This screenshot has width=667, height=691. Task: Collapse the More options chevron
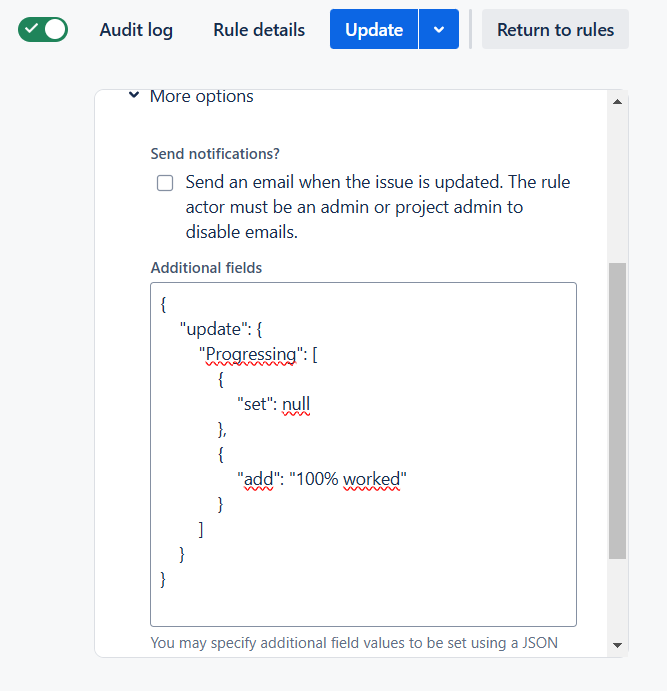(x=133, y=97)
